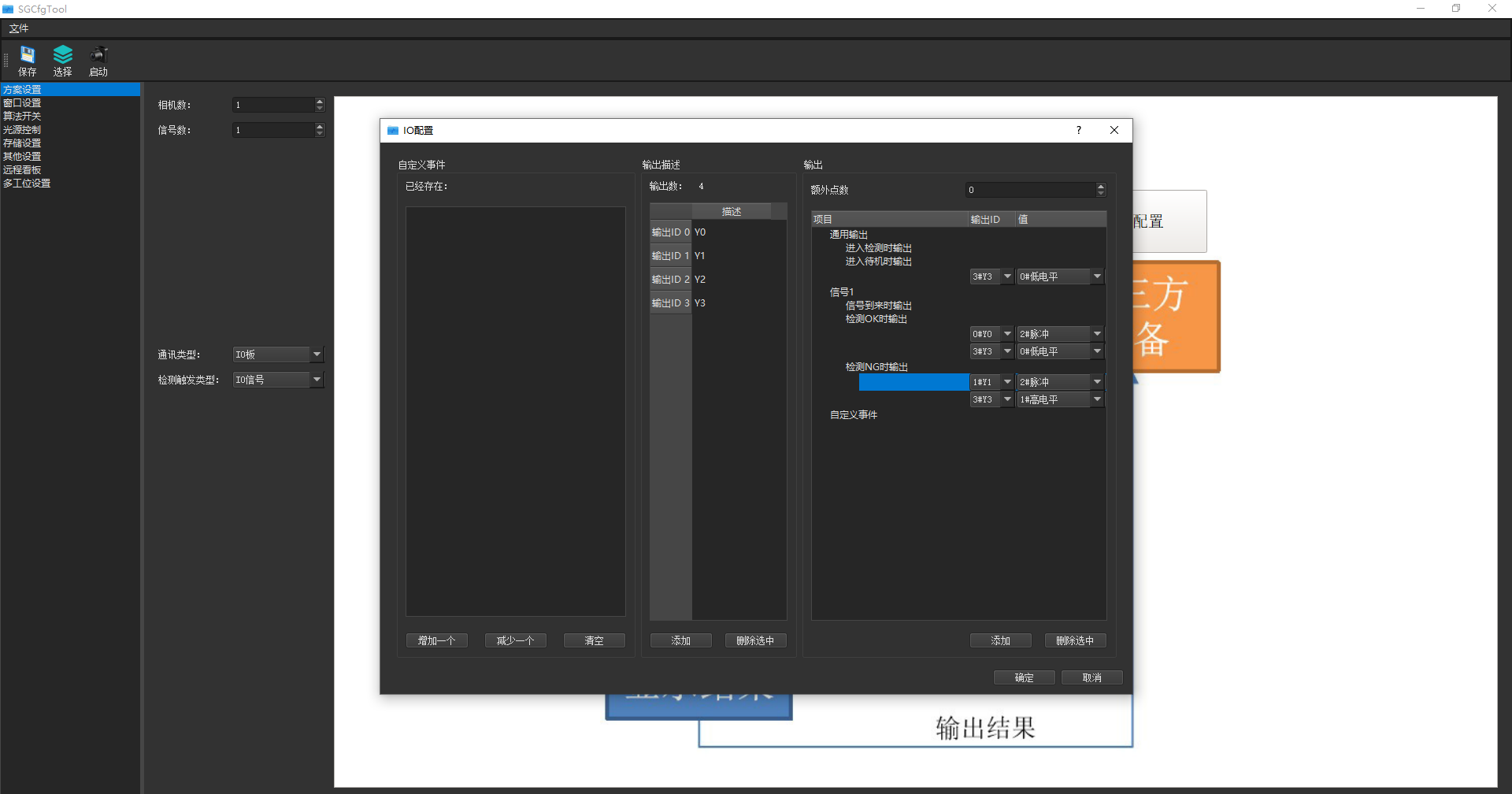Click the 增加一个 button
The height and width of the screenshot is (794, 1512).
click(436, 640)
